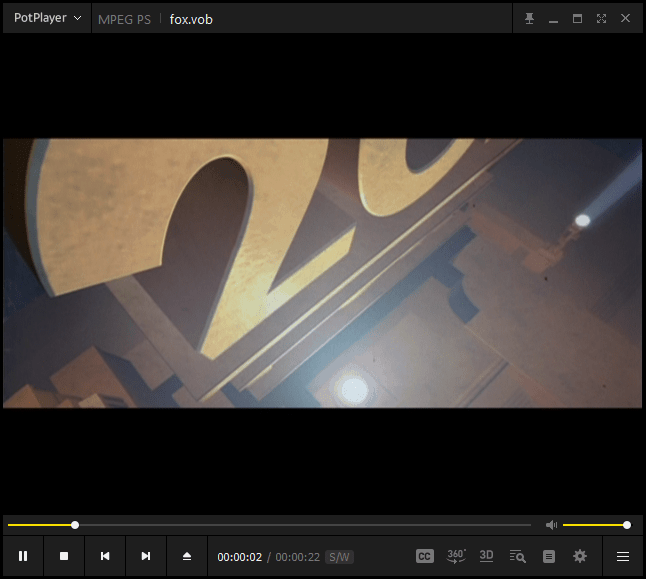This screenshot has height=579, width=646.
Task: Skip to the next file
Action: (x=146, y=556)
